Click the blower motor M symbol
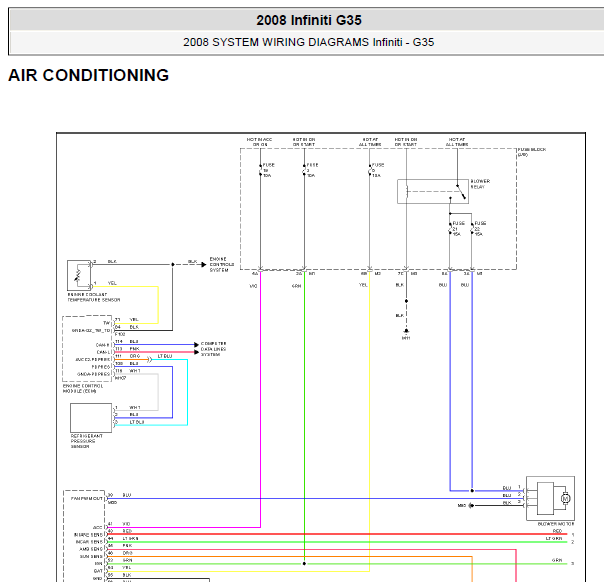The height and width of the screenshot is (582, 604). click(565, 498)
